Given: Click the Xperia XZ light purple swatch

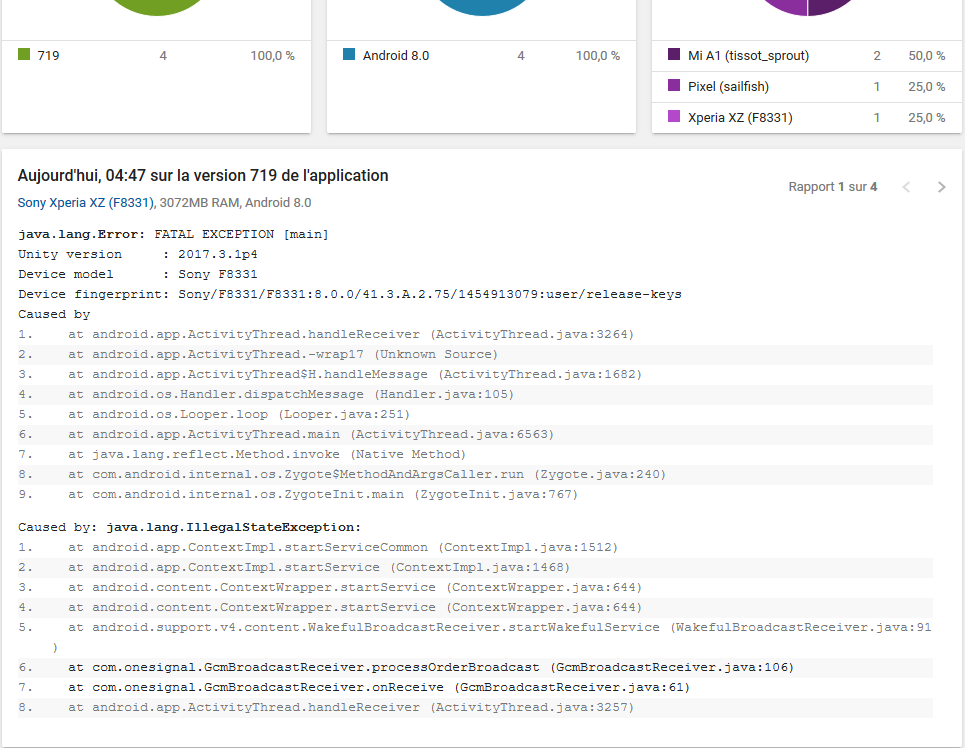Looking at the screenshot, I should tap(674, 116).
